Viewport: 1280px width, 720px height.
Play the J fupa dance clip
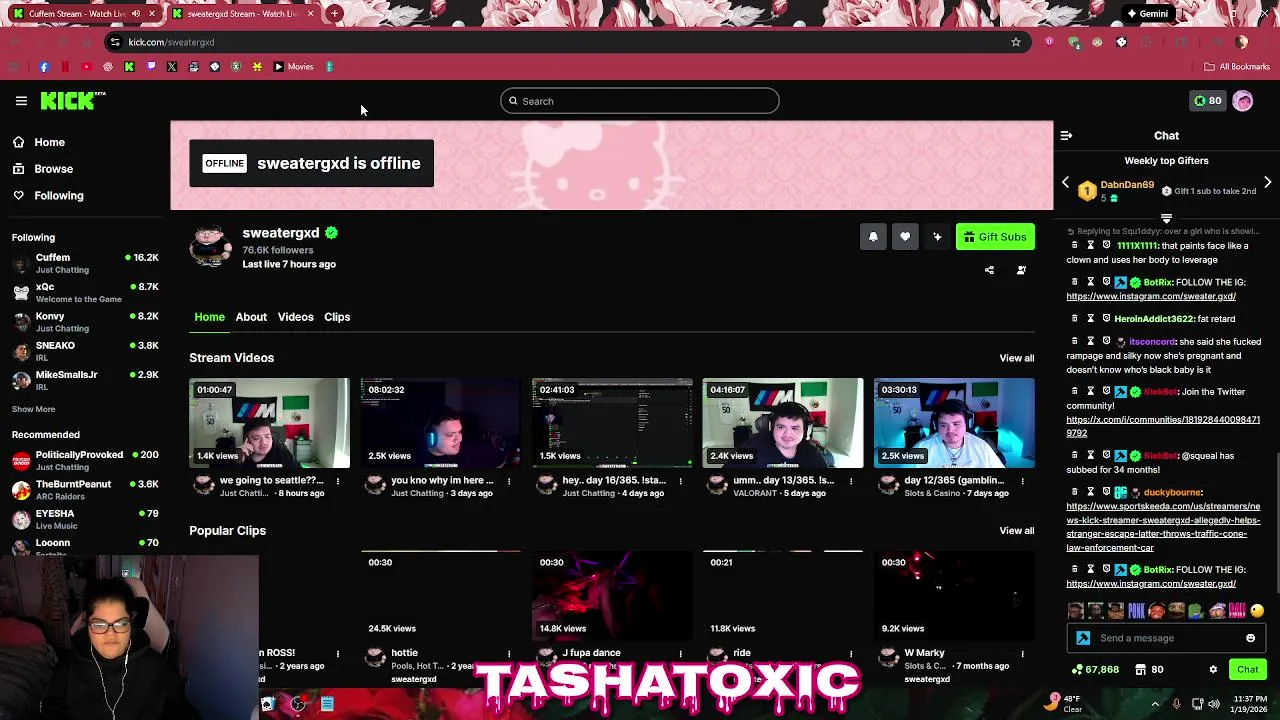612,595
